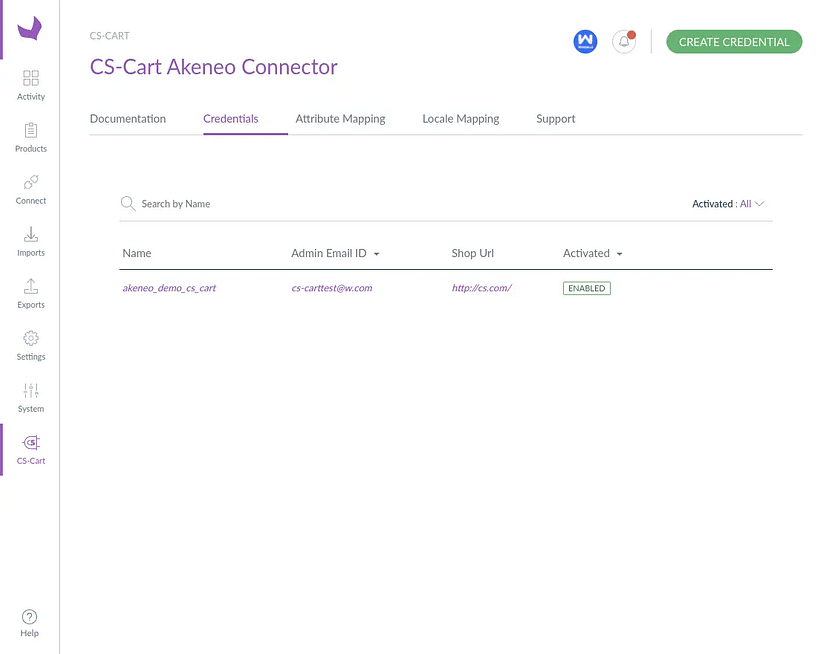Click the Search by Name field
This screenshot has width=832, height=654.
pos(180,203)
